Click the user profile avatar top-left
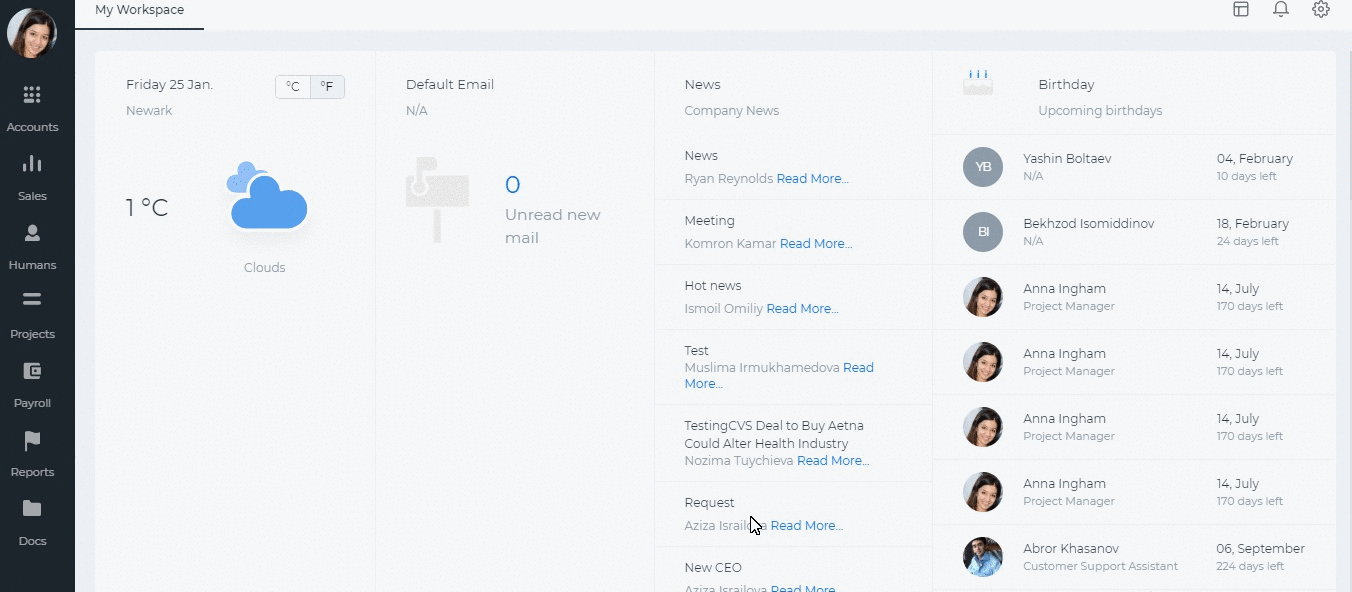This screenshot has height=592, width=1352. pos(32,33)
